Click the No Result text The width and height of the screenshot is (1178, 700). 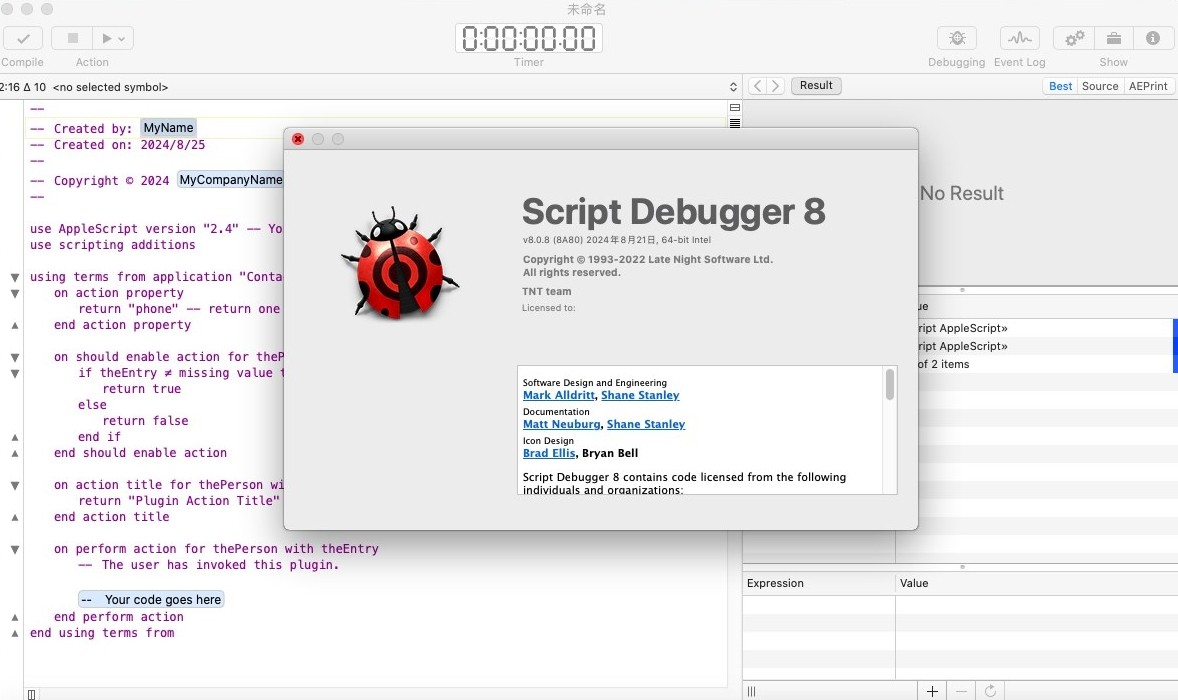click(x=962, y=194)
